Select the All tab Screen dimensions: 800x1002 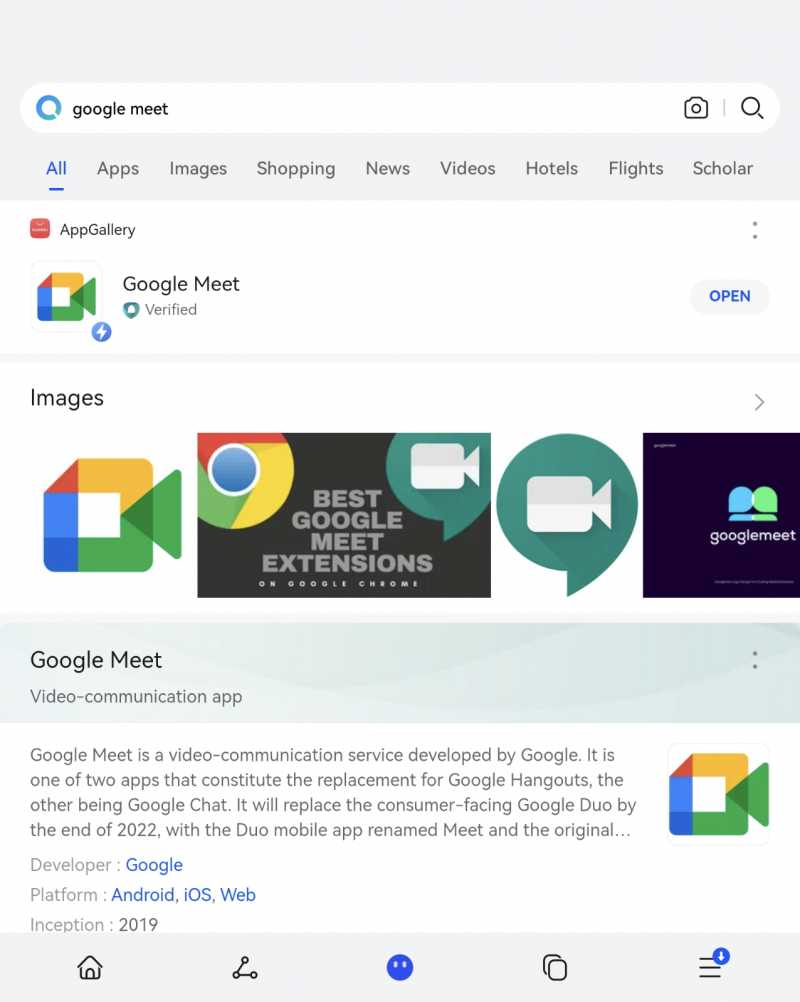[56, 169]
